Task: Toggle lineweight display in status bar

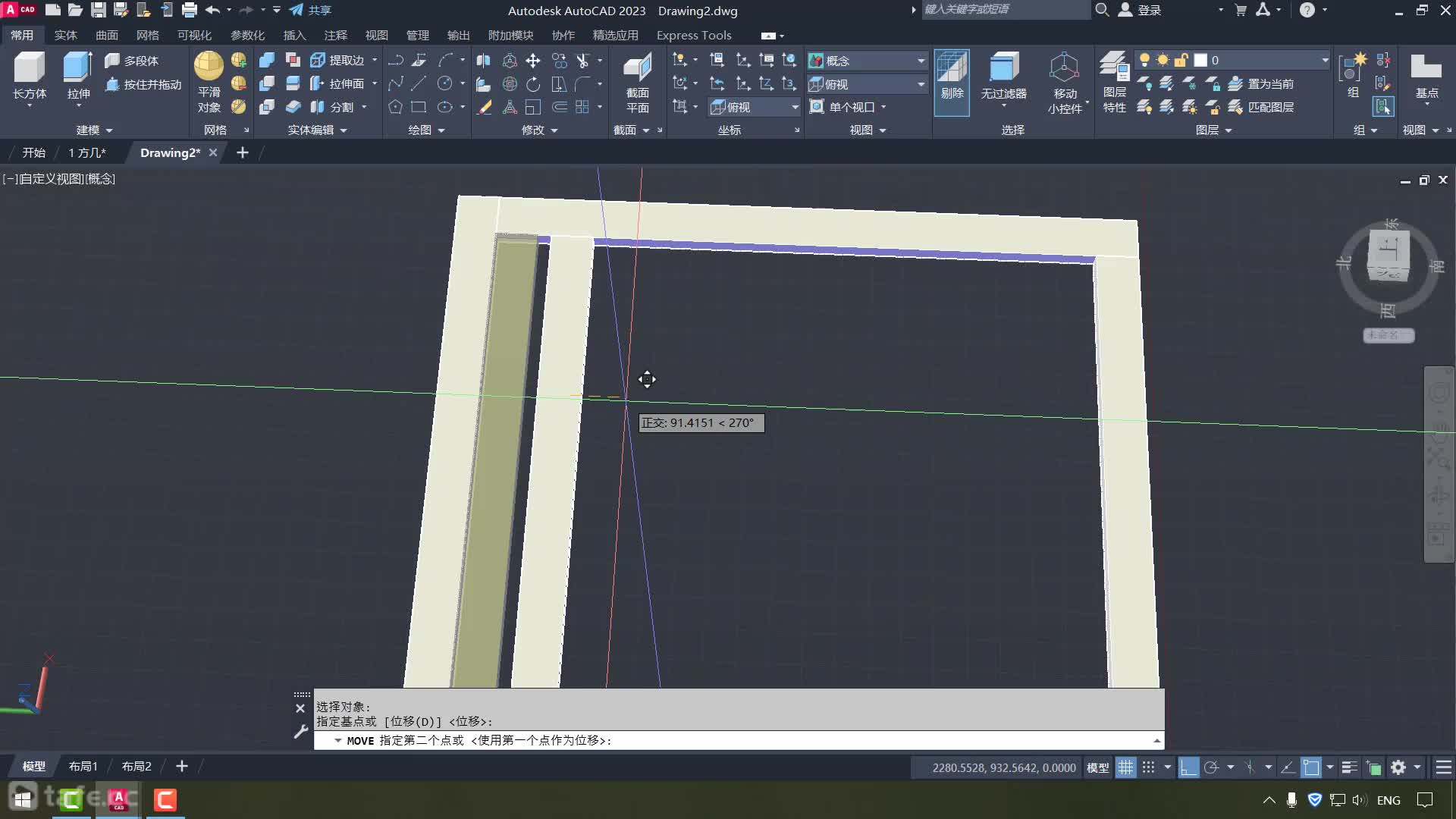Action: click(1349, 767)
